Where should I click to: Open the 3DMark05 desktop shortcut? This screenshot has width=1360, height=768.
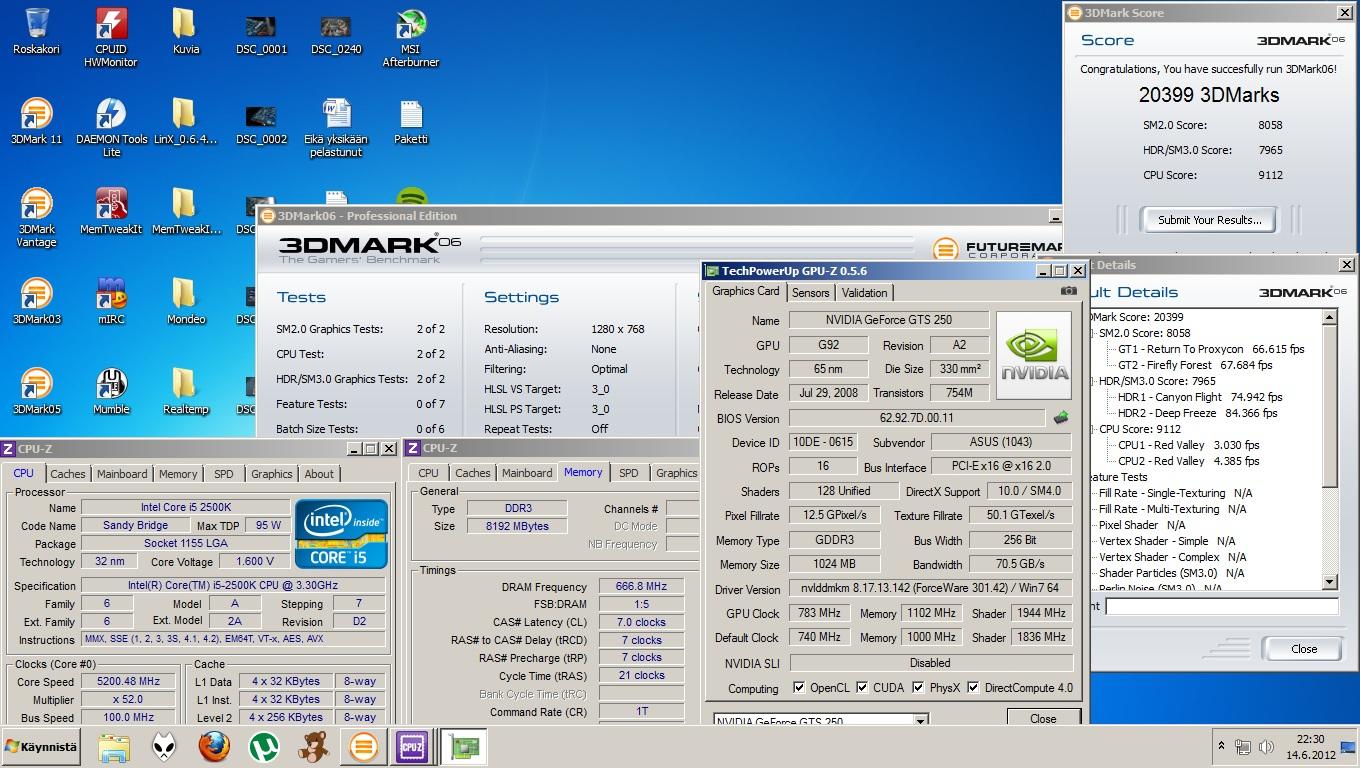pos(36,392)
